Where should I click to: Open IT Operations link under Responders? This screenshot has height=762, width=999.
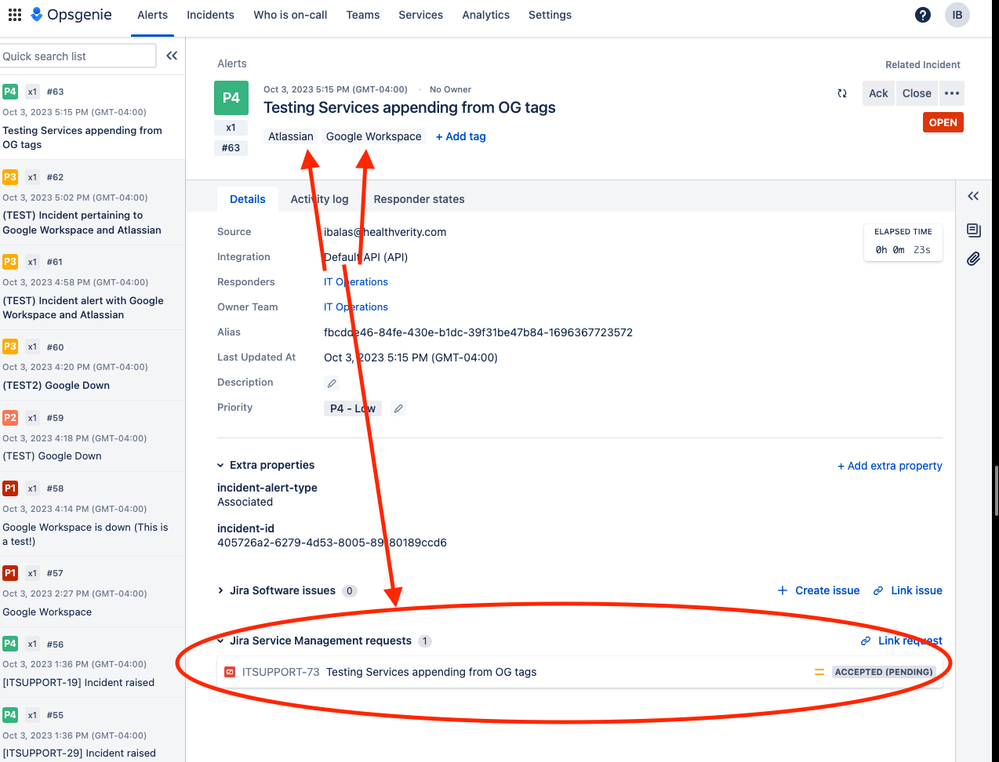tap(356, 282)
